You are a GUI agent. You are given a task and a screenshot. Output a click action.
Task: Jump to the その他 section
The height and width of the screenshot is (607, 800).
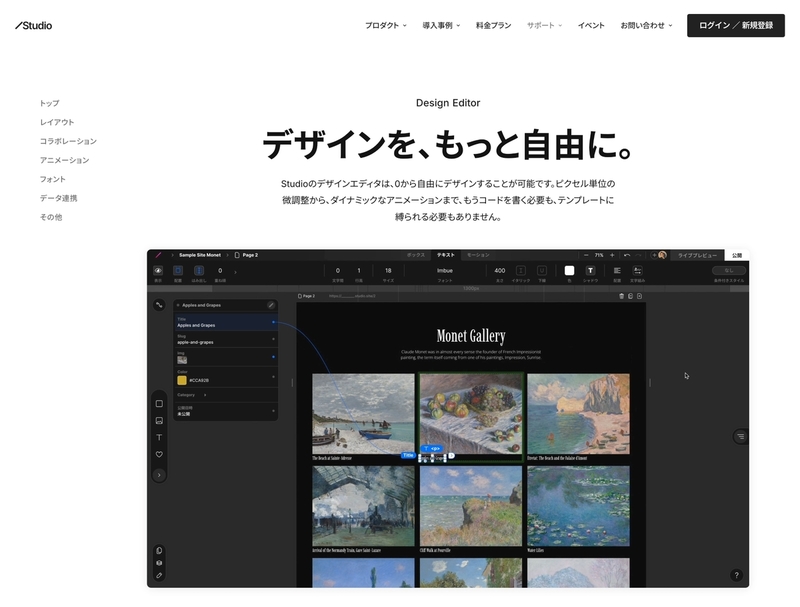click(x=51, y=217)
